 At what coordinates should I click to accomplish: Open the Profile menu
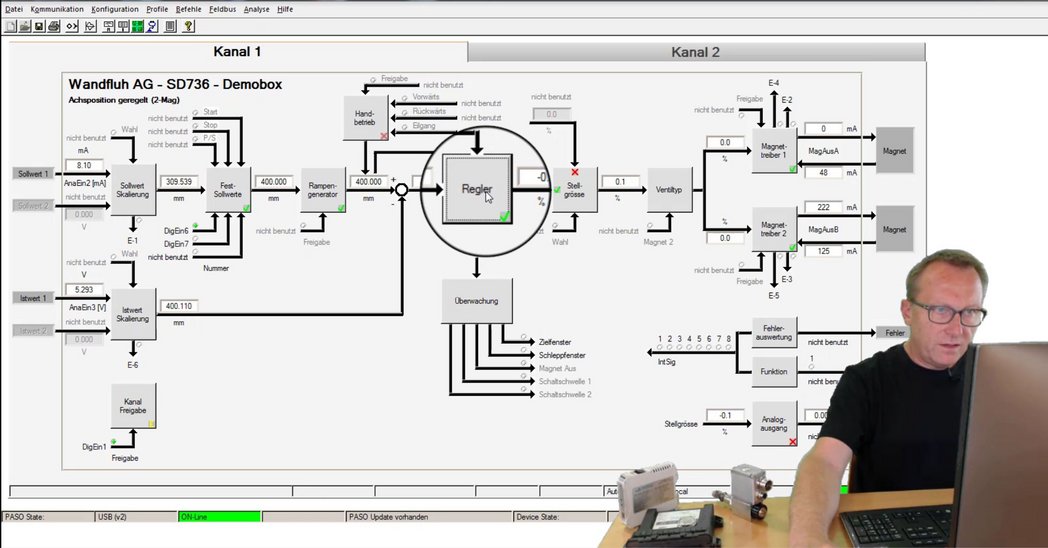[157, 9]
